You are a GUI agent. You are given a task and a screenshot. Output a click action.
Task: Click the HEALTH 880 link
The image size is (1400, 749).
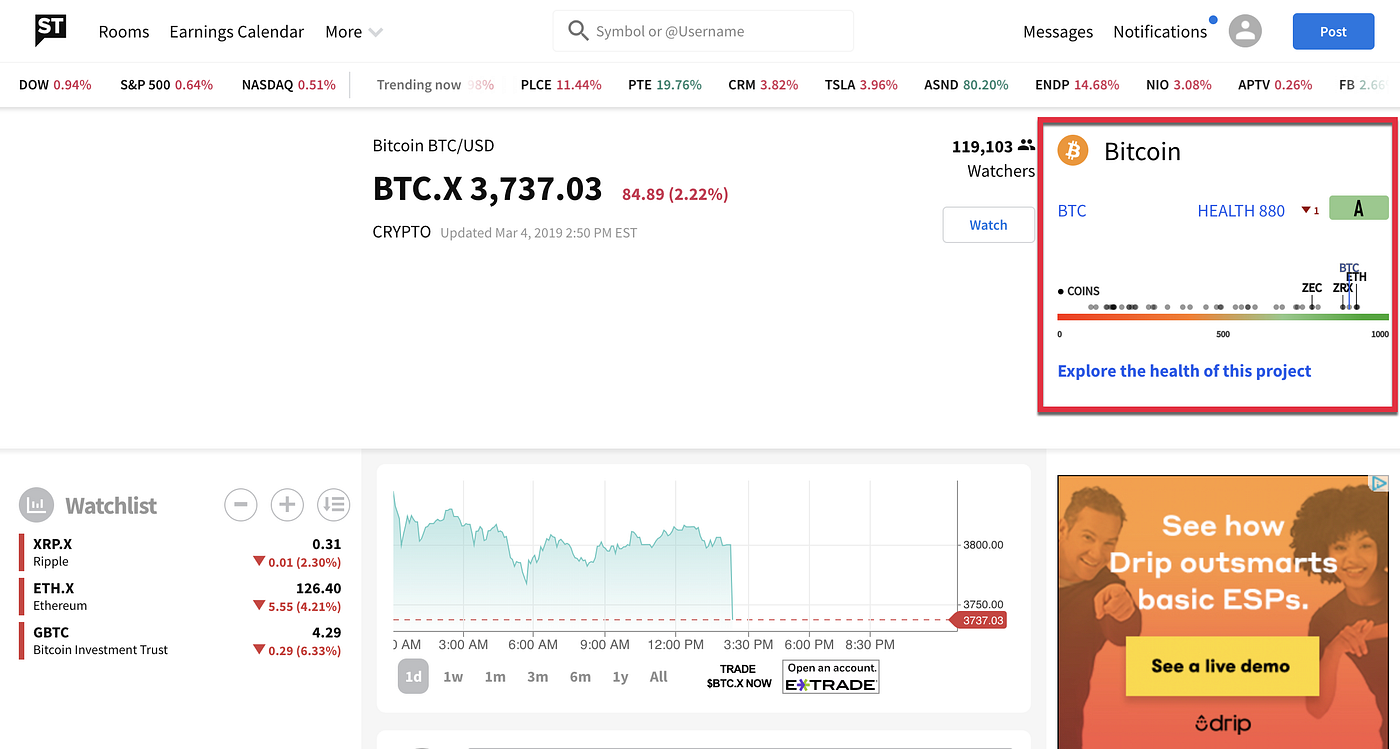click(1241, 211)
